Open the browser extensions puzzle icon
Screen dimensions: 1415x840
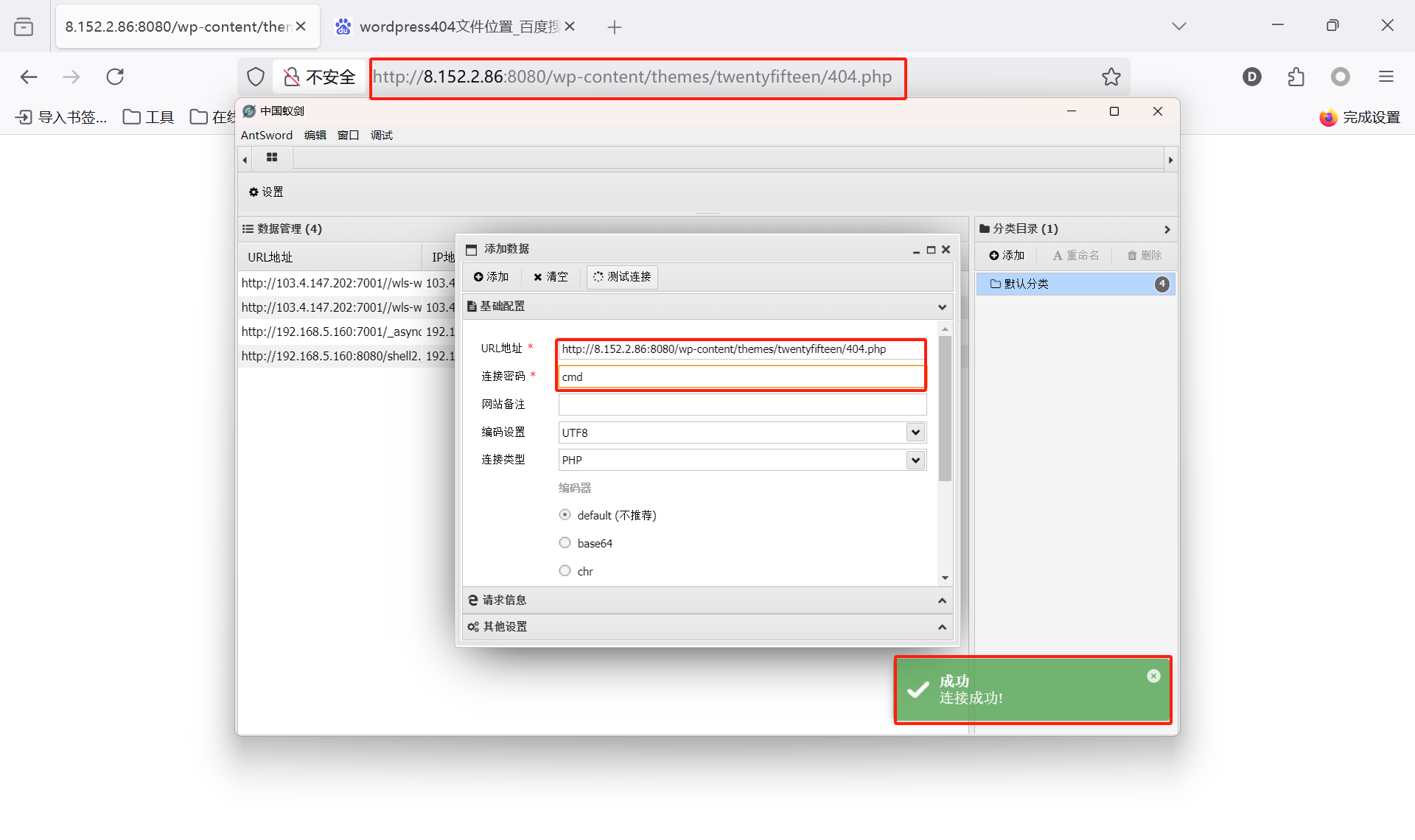[1296, 77]
